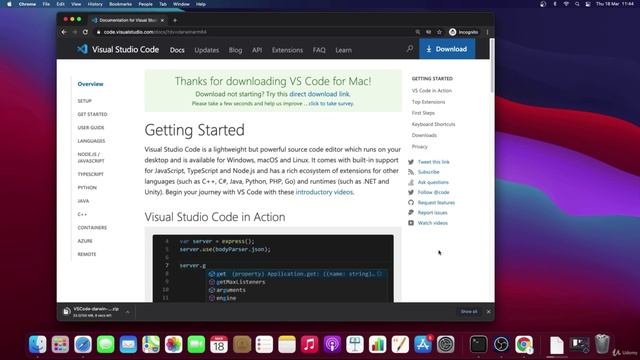Image resolution: width=640 pixels, height=360 pixels.
Task: Open Safari from the Dock
Action: pyautogui.click(x=83, y=344)
